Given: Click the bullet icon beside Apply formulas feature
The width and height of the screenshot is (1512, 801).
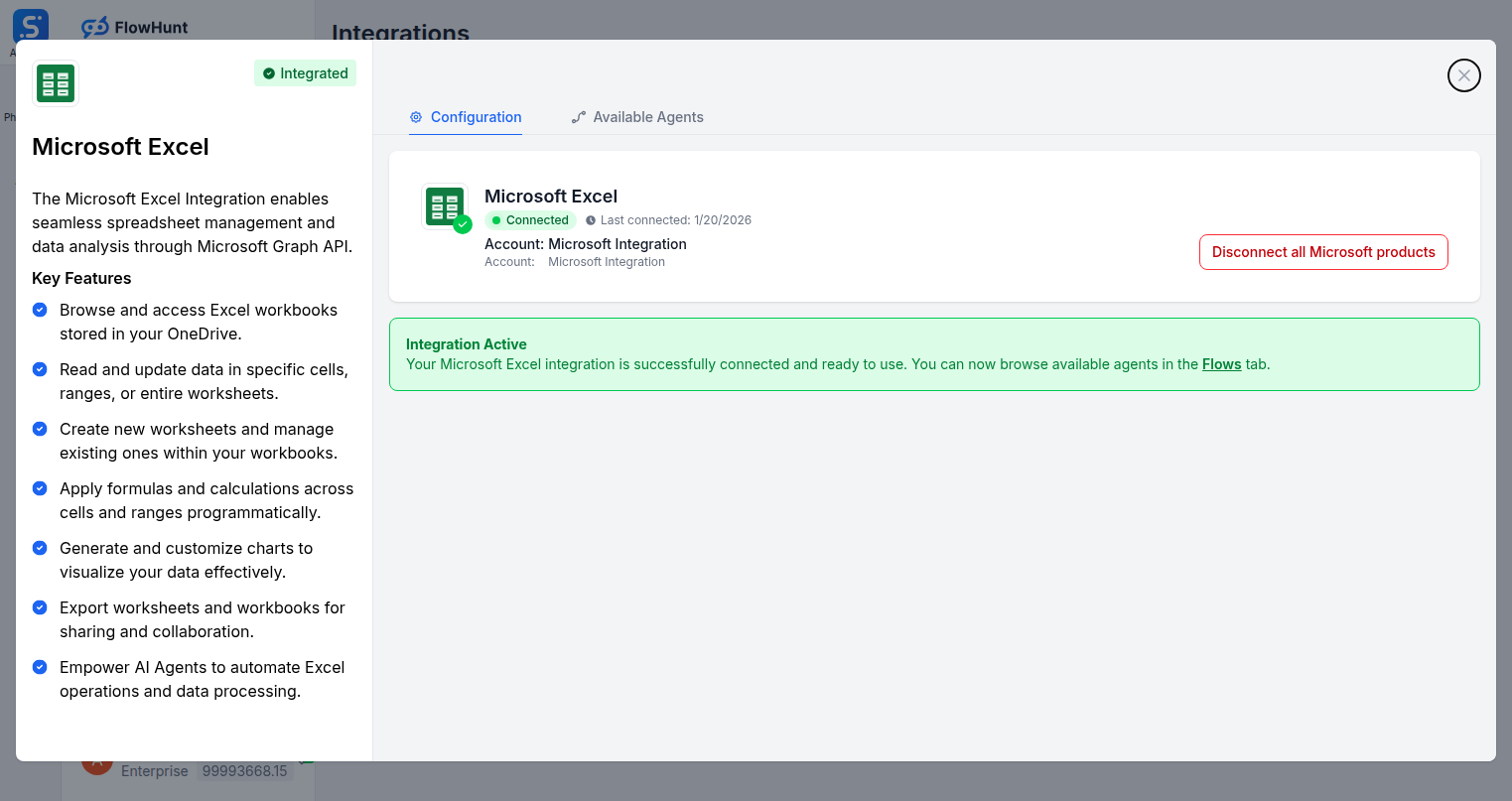Looking at the screenshot, I should 40,488.
